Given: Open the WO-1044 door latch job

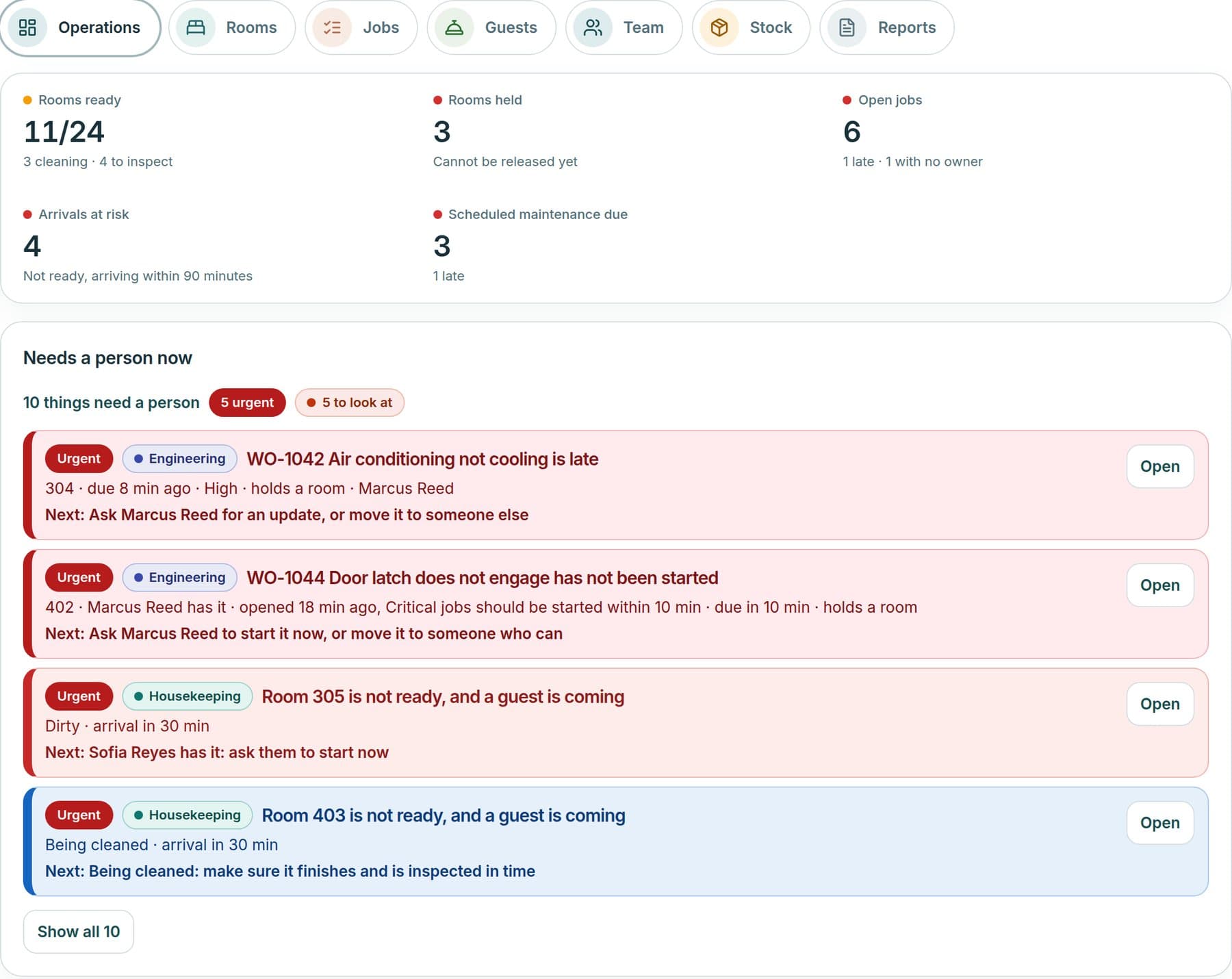Looking at the screenshot, I should pos(1160,585).
